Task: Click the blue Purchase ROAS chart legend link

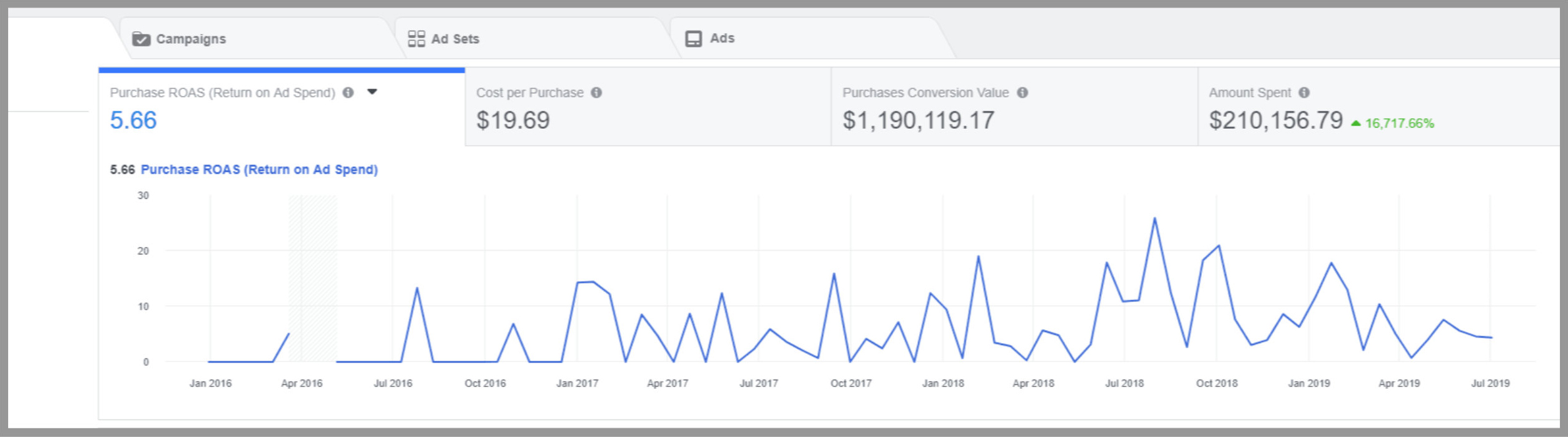Action: (259, 169)
